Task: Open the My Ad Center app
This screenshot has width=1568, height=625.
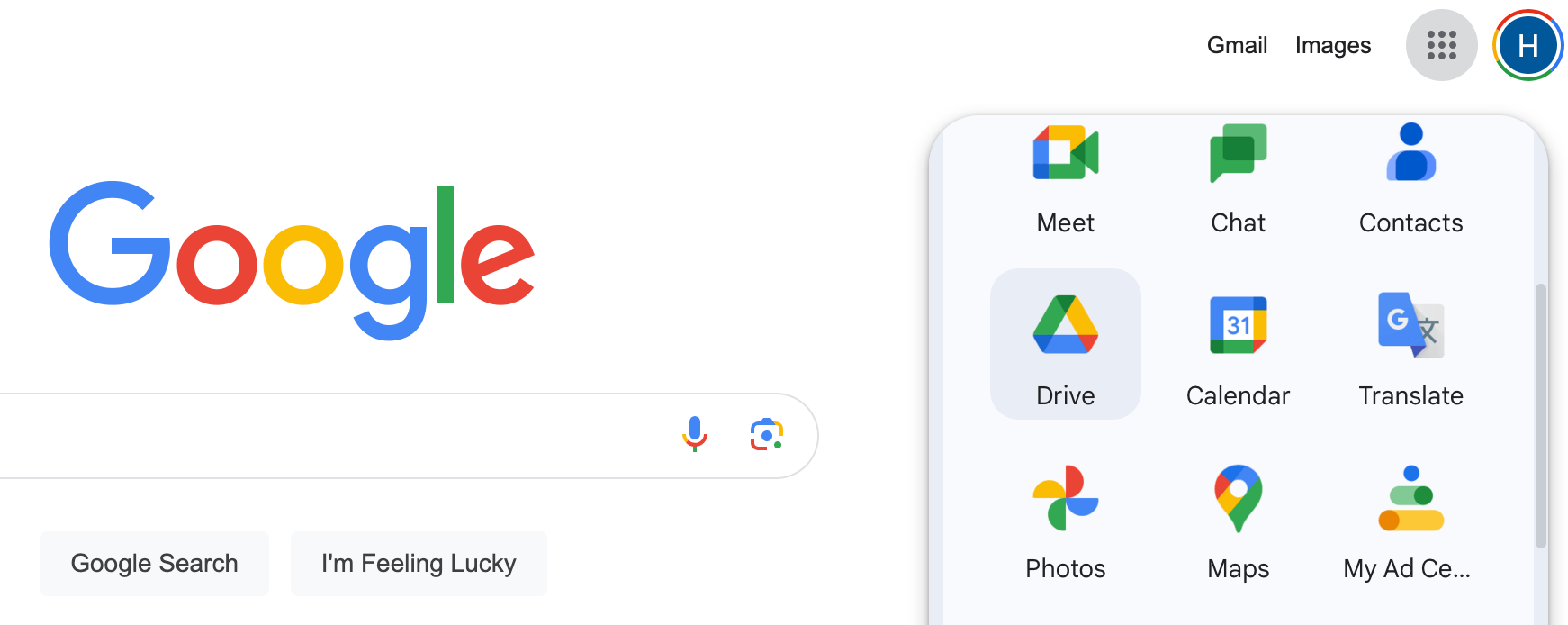Action: point(1410,518)
